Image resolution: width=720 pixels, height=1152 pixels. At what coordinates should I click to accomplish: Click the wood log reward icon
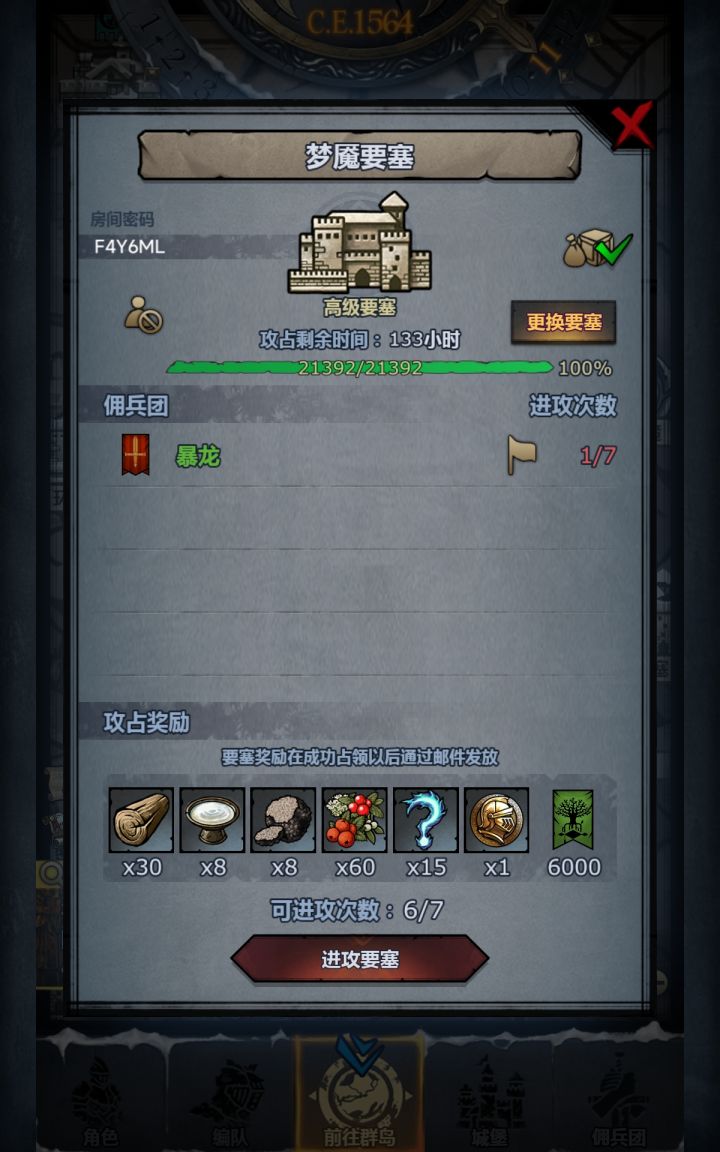141,820
